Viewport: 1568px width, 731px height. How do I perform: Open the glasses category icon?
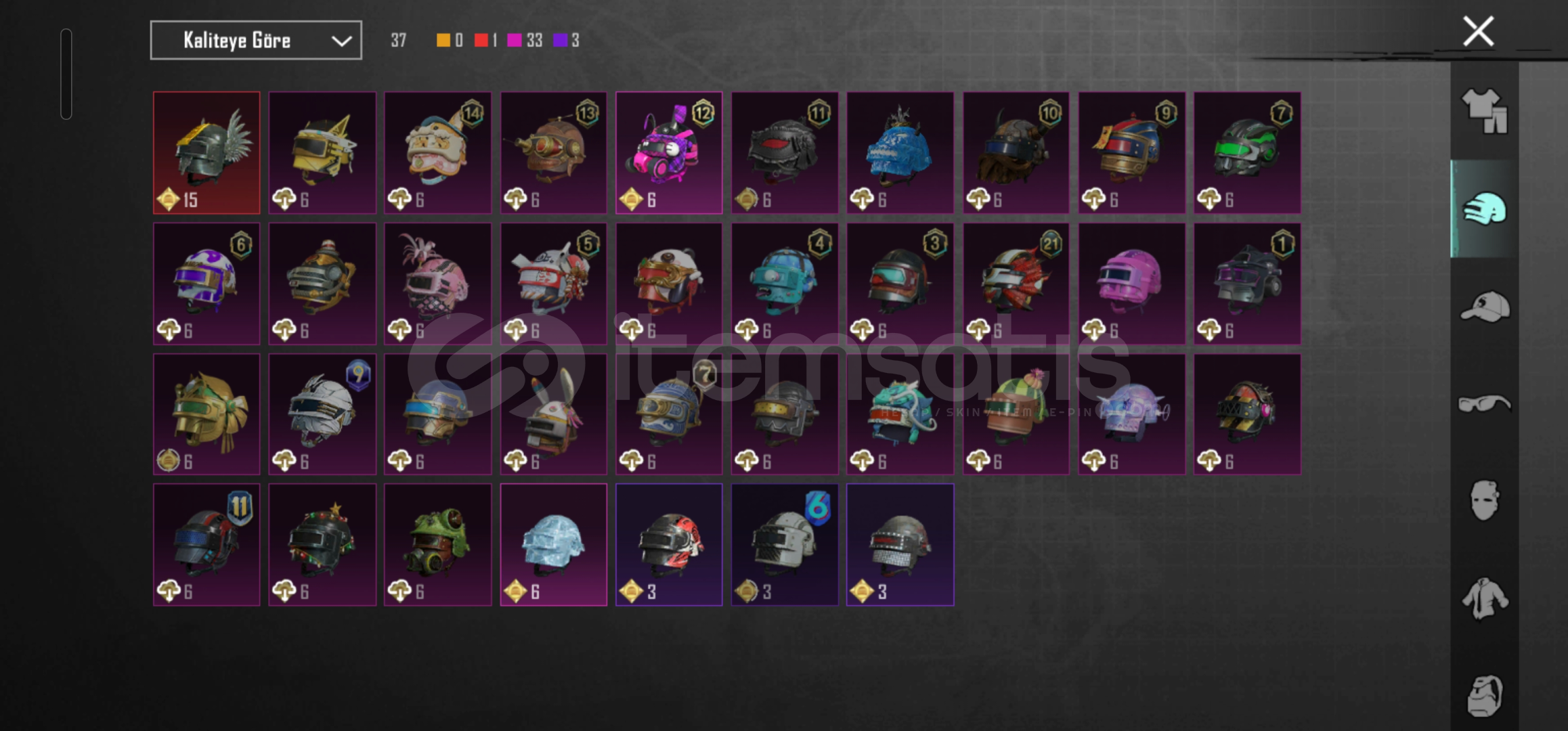coord(1484,404)
